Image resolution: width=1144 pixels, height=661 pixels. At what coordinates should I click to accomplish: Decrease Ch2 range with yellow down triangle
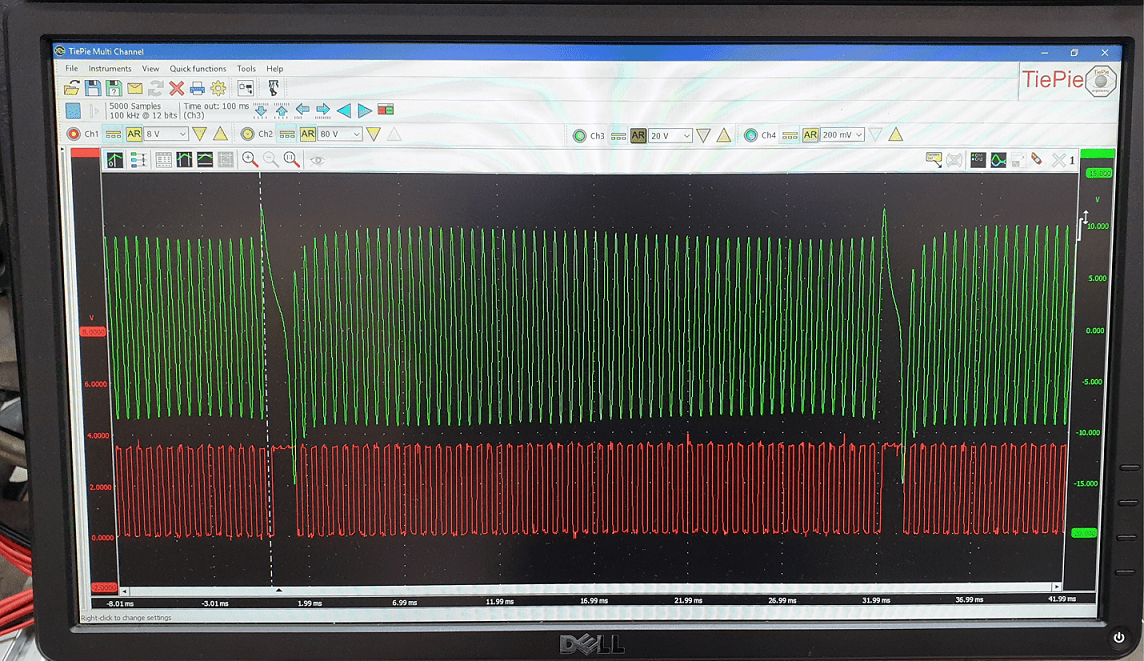pos(373,134)
